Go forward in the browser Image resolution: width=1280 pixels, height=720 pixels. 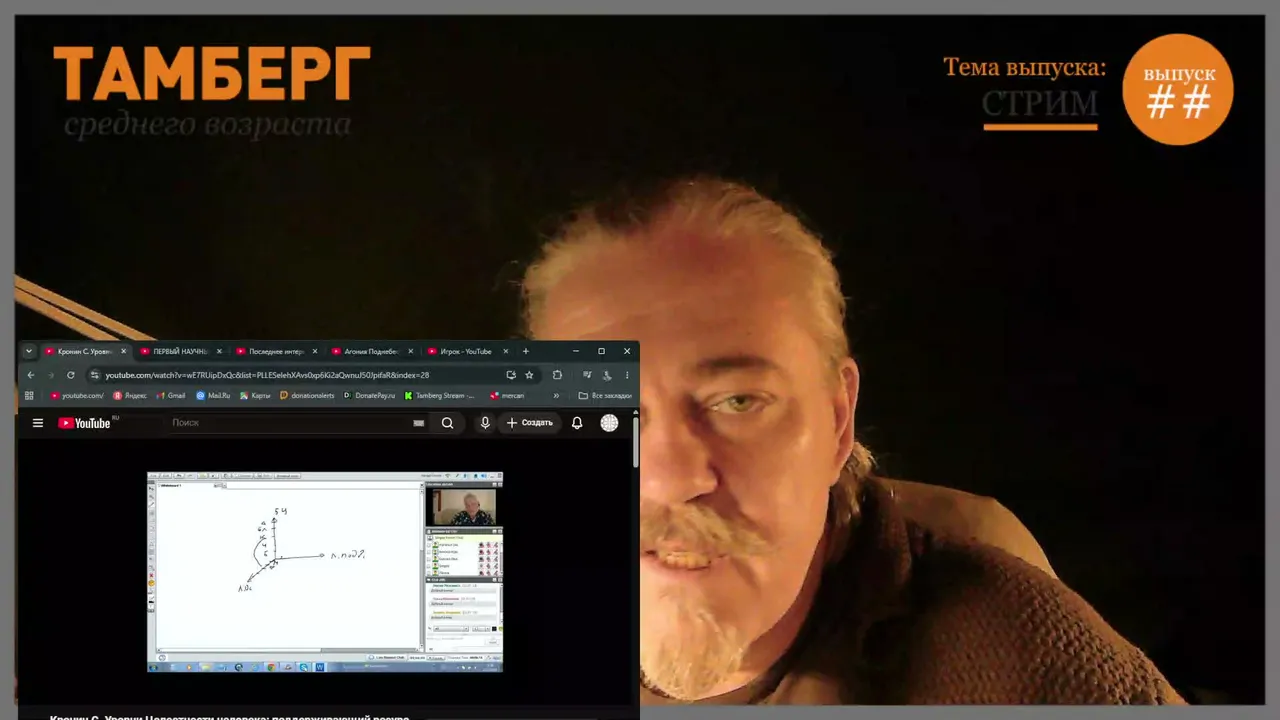[50, 375]
